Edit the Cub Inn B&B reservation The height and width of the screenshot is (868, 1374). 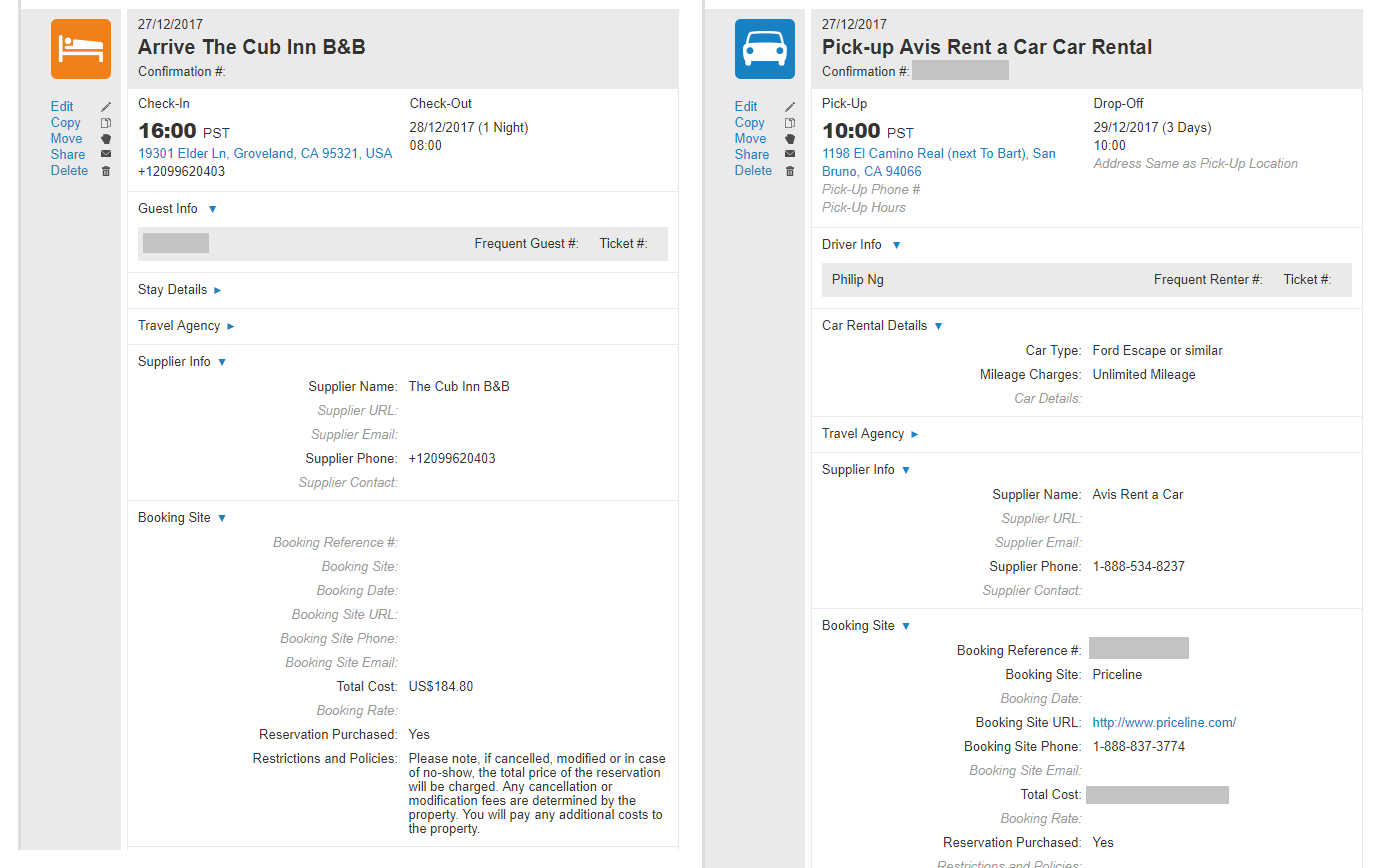click(62, 106)
